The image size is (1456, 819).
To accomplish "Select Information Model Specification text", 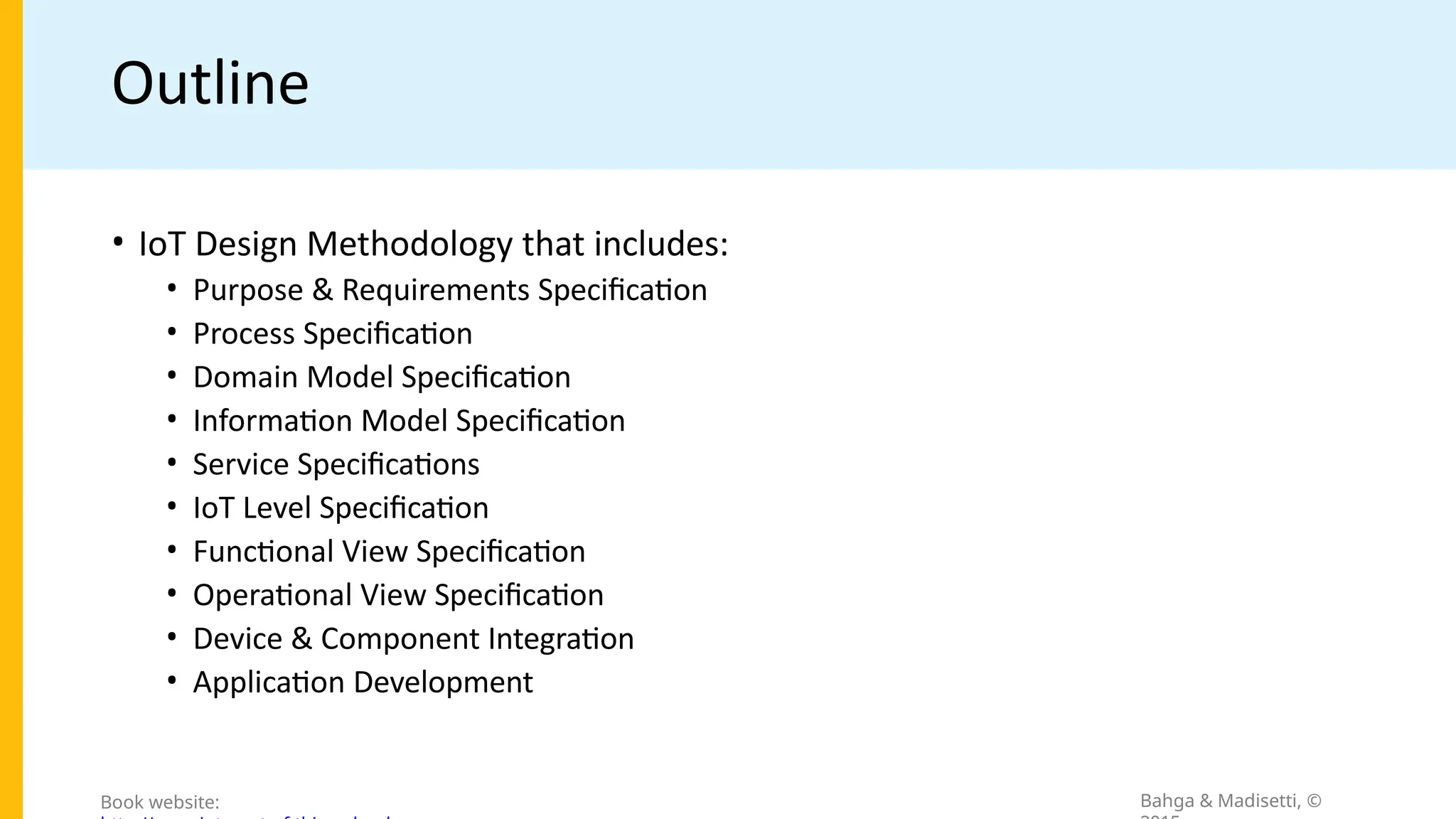I will pyautogui.click(x=409, y=421).
